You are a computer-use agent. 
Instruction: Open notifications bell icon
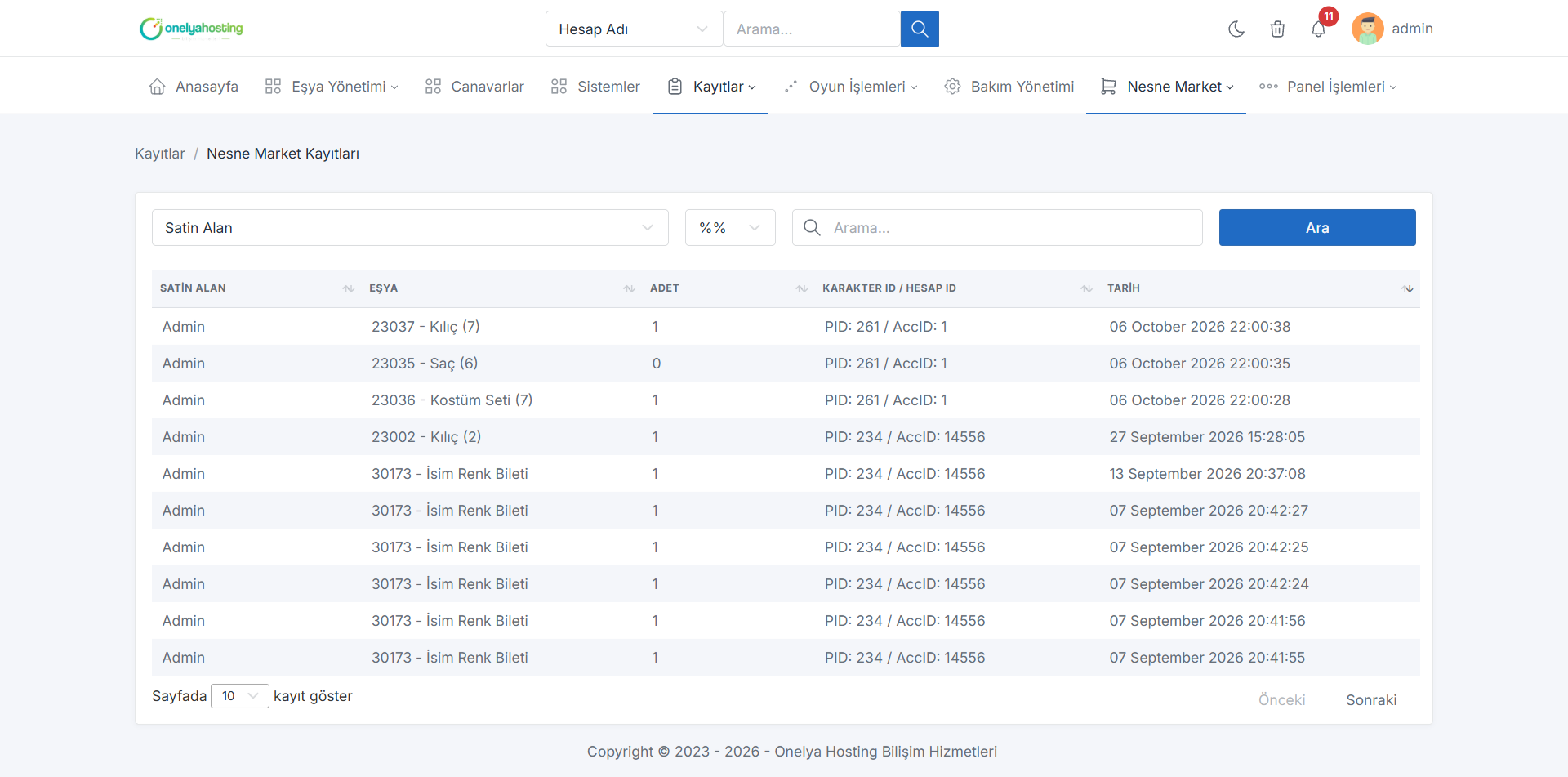1318,29
